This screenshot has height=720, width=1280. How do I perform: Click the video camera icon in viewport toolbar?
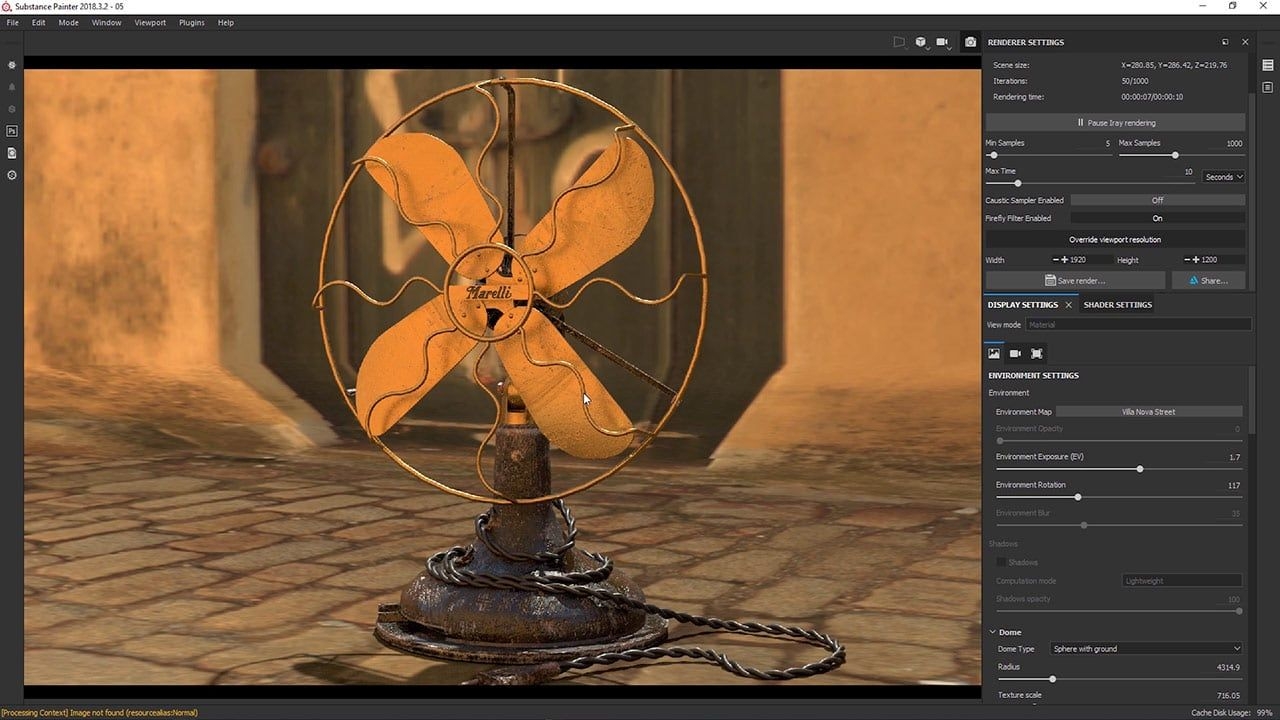tap(943, 42)
